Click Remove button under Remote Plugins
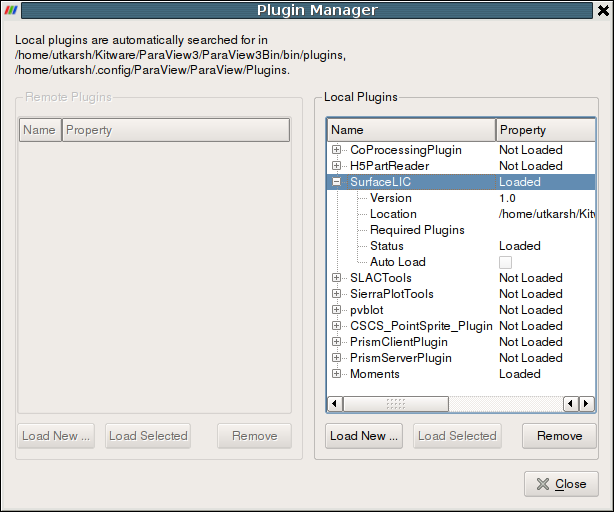Screen dimensions: 614x512 (x=255, y=436)
